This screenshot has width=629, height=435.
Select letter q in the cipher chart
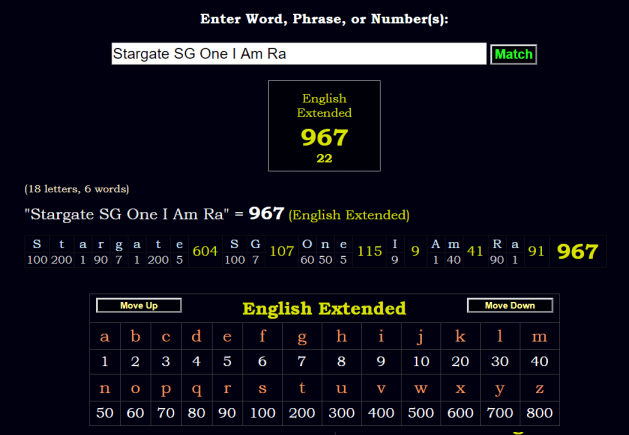pos(196,389)
